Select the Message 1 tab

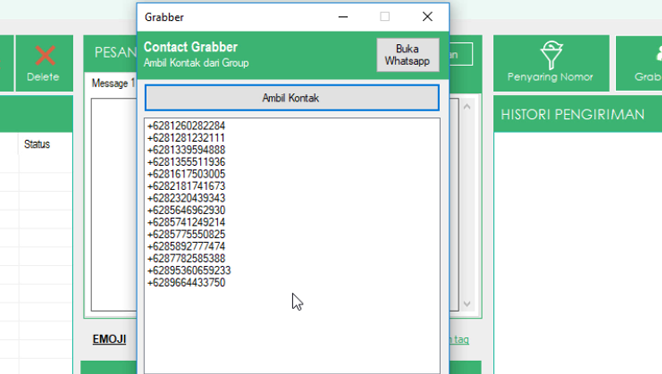pyautogui.click(x=113, y=83)
